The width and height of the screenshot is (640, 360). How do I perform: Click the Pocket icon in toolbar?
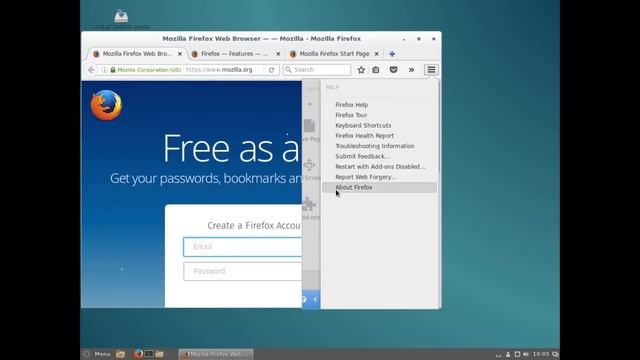(x=393, y=70)
